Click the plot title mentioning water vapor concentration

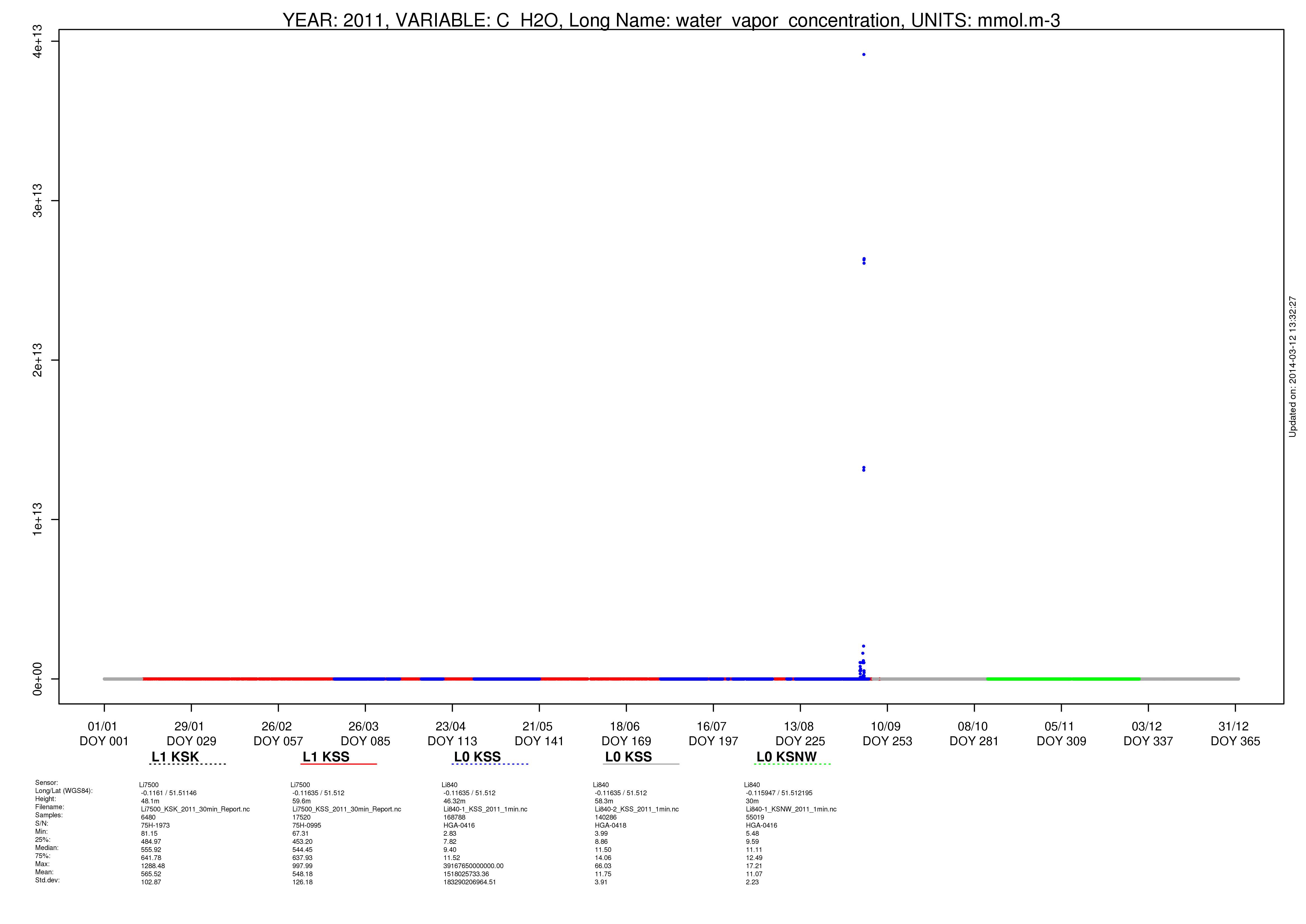click(x=671, y=20)
